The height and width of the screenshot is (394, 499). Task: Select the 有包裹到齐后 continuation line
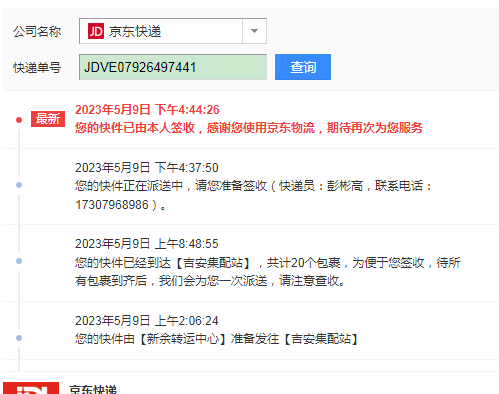point(210,281)
